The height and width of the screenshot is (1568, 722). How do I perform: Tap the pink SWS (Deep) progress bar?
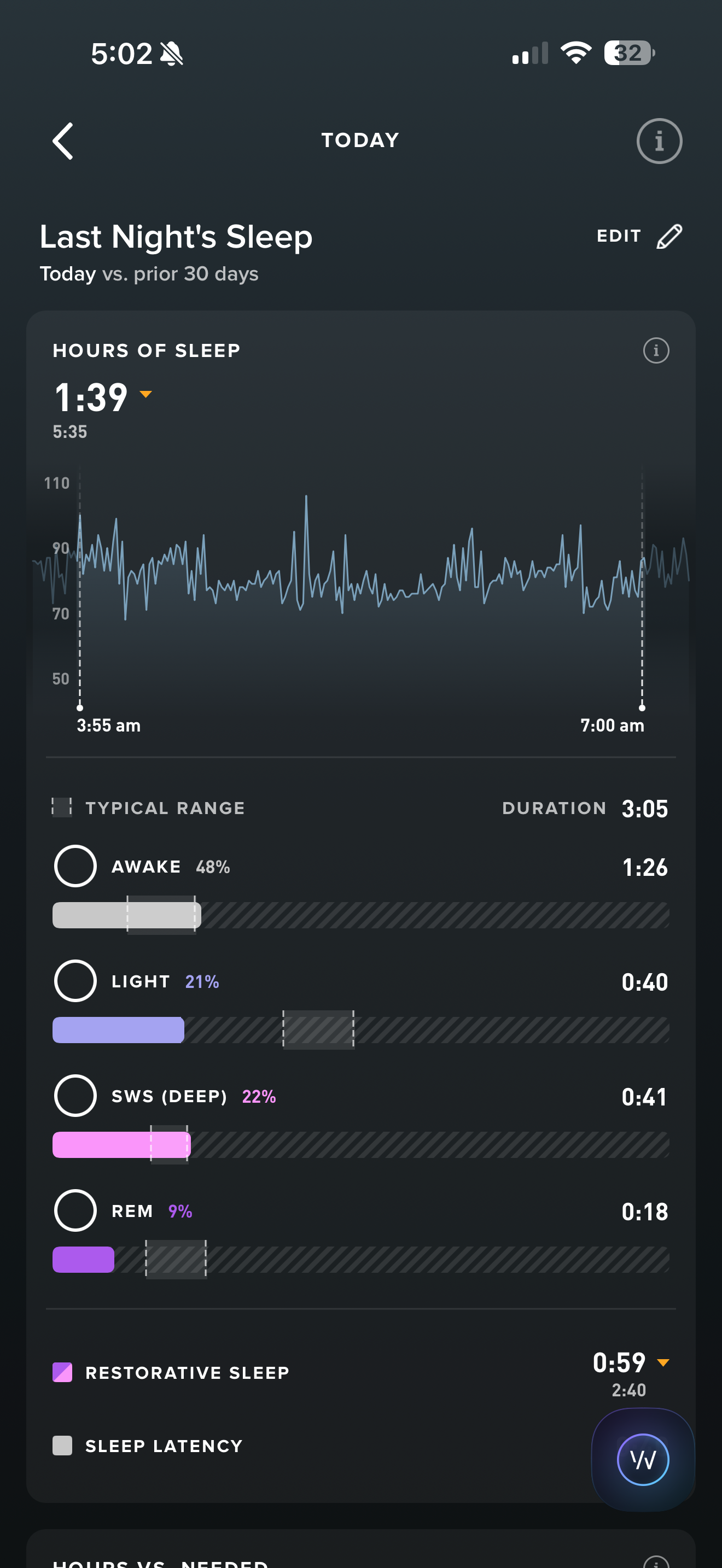click(121, 1144)
